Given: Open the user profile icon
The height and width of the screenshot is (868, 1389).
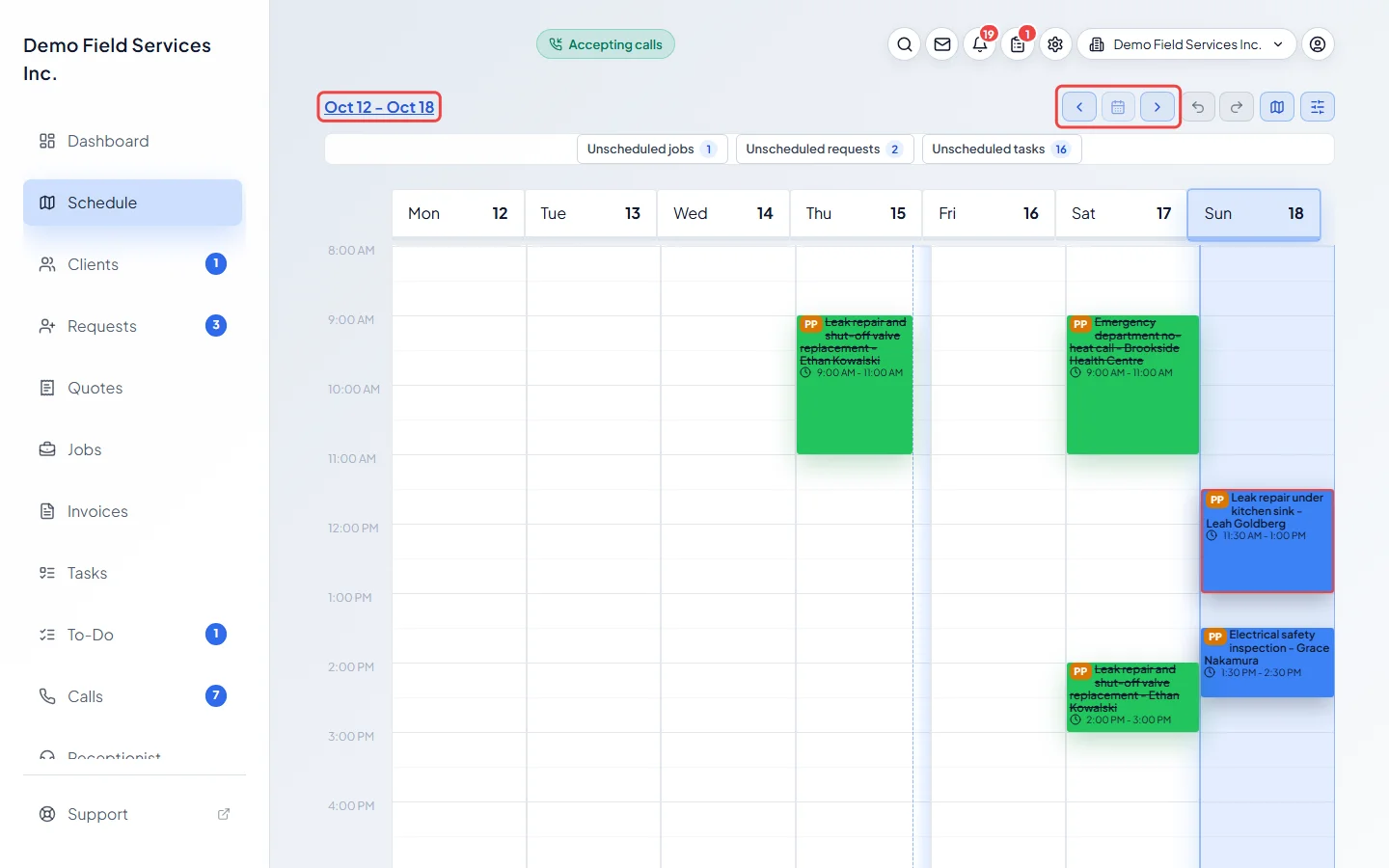Looking at the screenshot, I should 1318,44.
